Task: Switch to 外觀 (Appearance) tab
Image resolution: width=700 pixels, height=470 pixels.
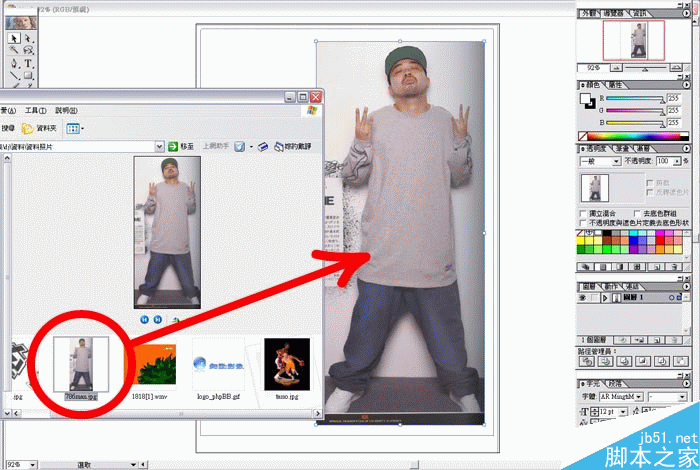Action: click(589, 13)
